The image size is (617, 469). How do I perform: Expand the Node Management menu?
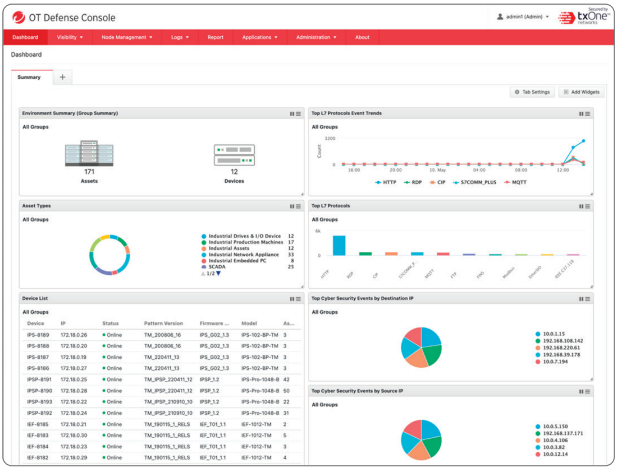(x=127, y=37)
